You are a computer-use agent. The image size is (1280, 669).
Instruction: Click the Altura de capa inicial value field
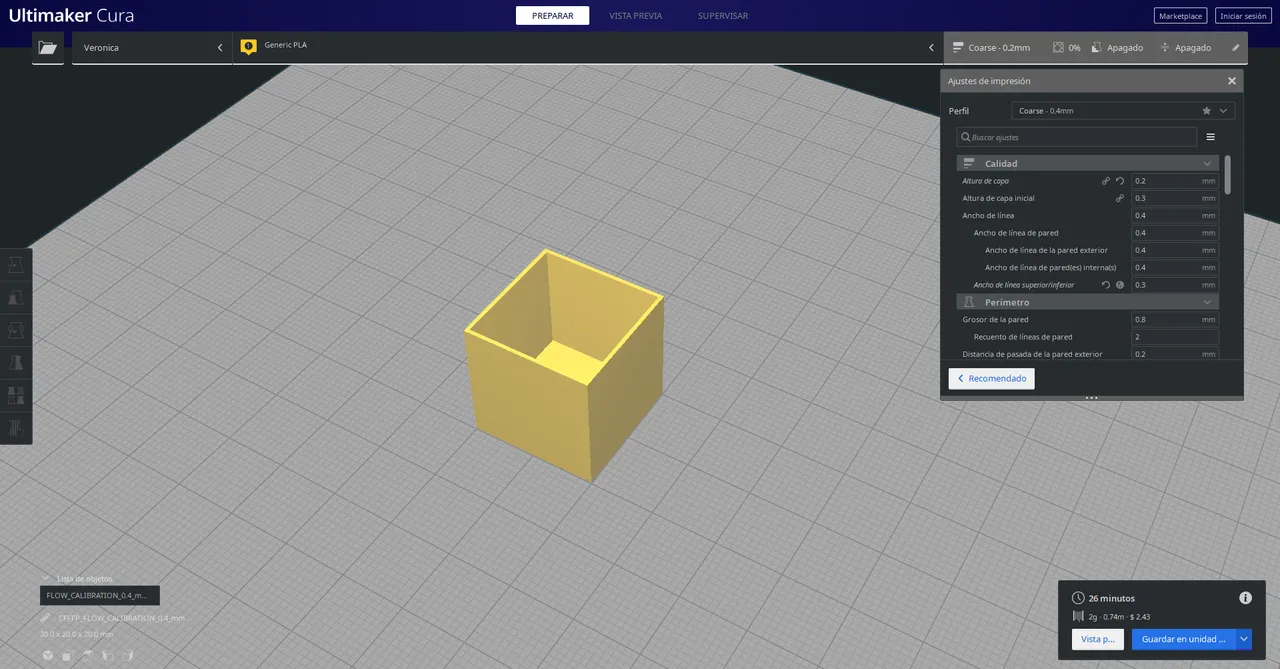coord(1175,198)
